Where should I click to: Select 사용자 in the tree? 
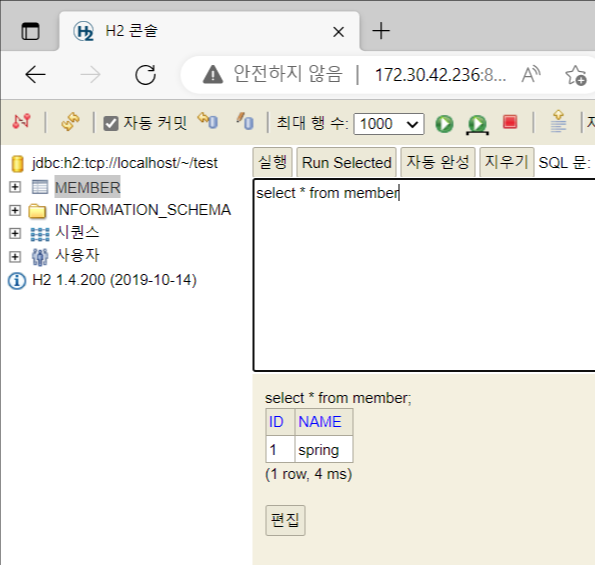pyautogui.click(x=77, y=255)
